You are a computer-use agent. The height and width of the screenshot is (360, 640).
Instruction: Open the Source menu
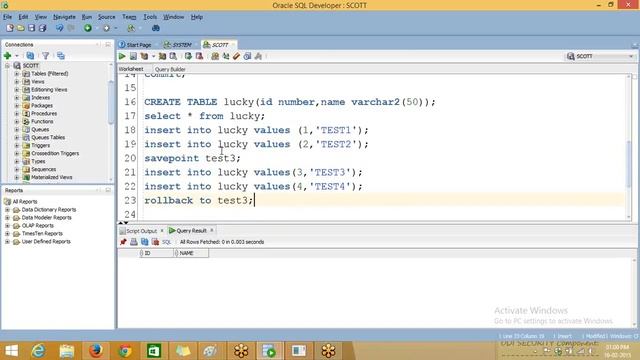(106, 17)
